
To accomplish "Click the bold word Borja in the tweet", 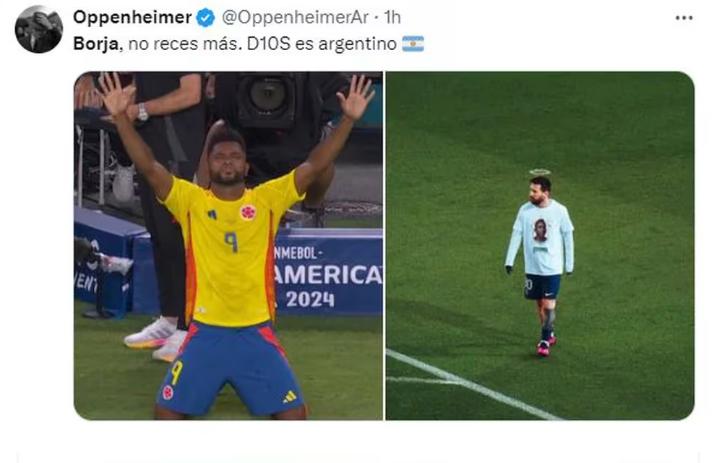I will (x=97, y=44).
